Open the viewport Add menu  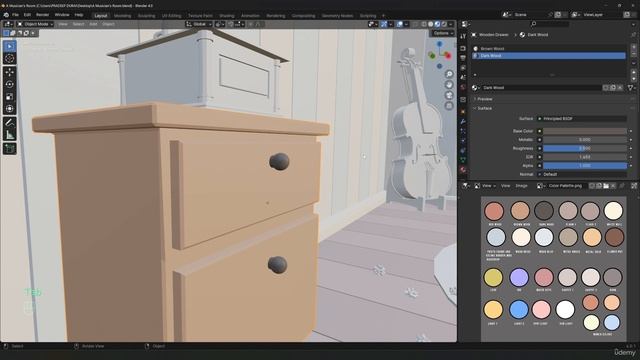click(93, 24)
